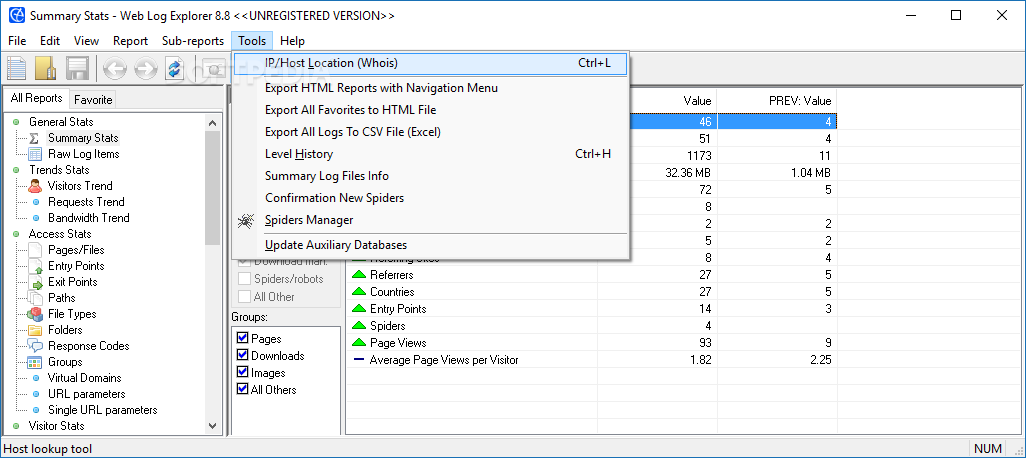Uncheck the All Others group checkbox
This screenshot has height=458, width=1026.
tap(243, 389)
